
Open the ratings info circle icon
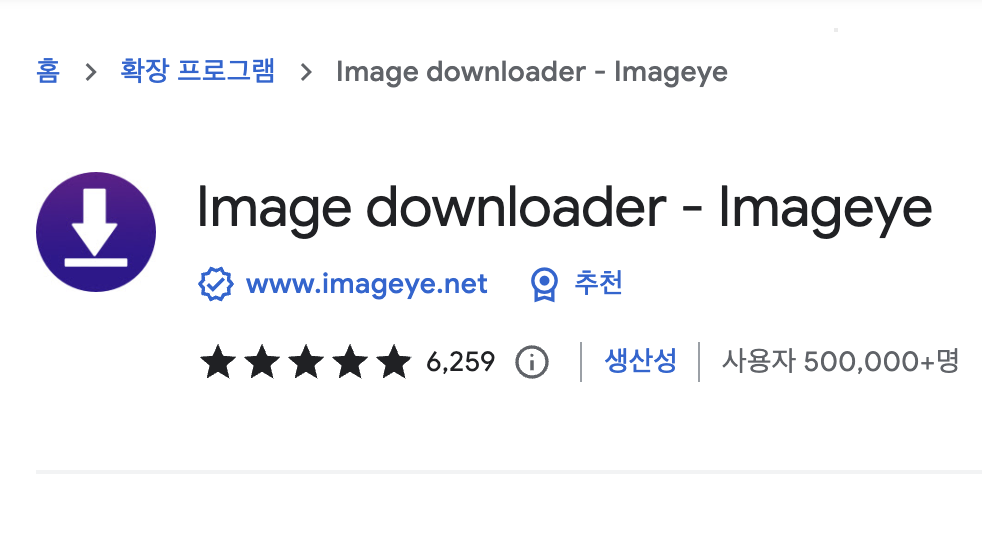pyautogui.click(x=532, y=362)
